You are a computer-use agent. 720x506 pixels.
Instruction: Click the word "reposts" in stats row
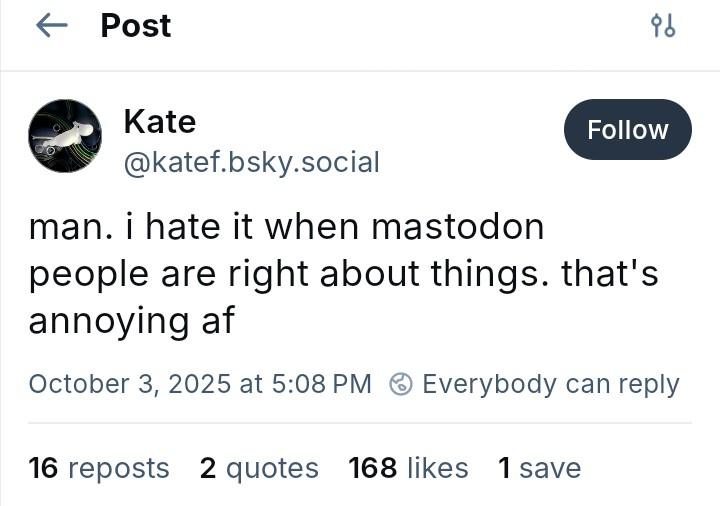coord(118,468)
